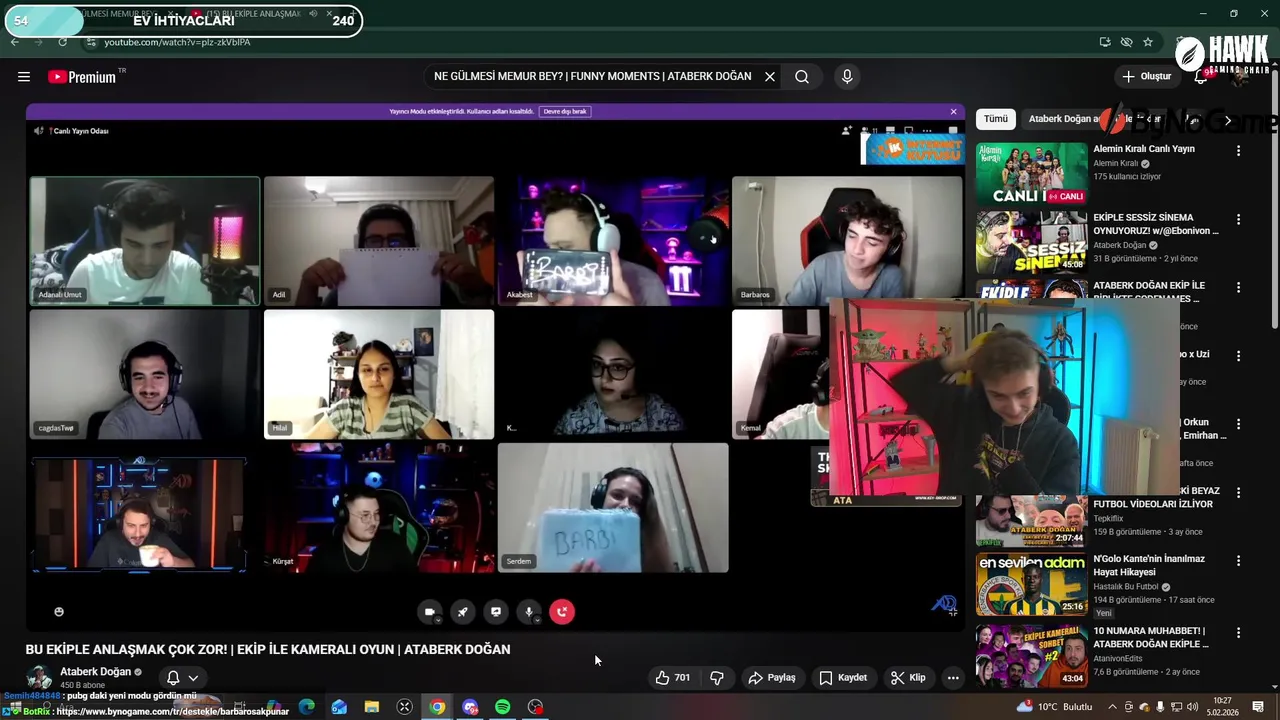Start voice search with microphone icon
1280x720 pixels.
pos(847,76)
